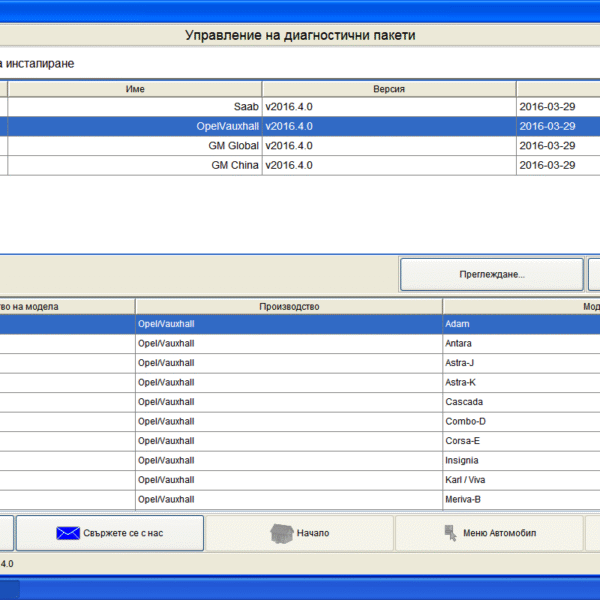Select the Insignia model row
This screenshot has width=600, height=600.
[300, 461]
